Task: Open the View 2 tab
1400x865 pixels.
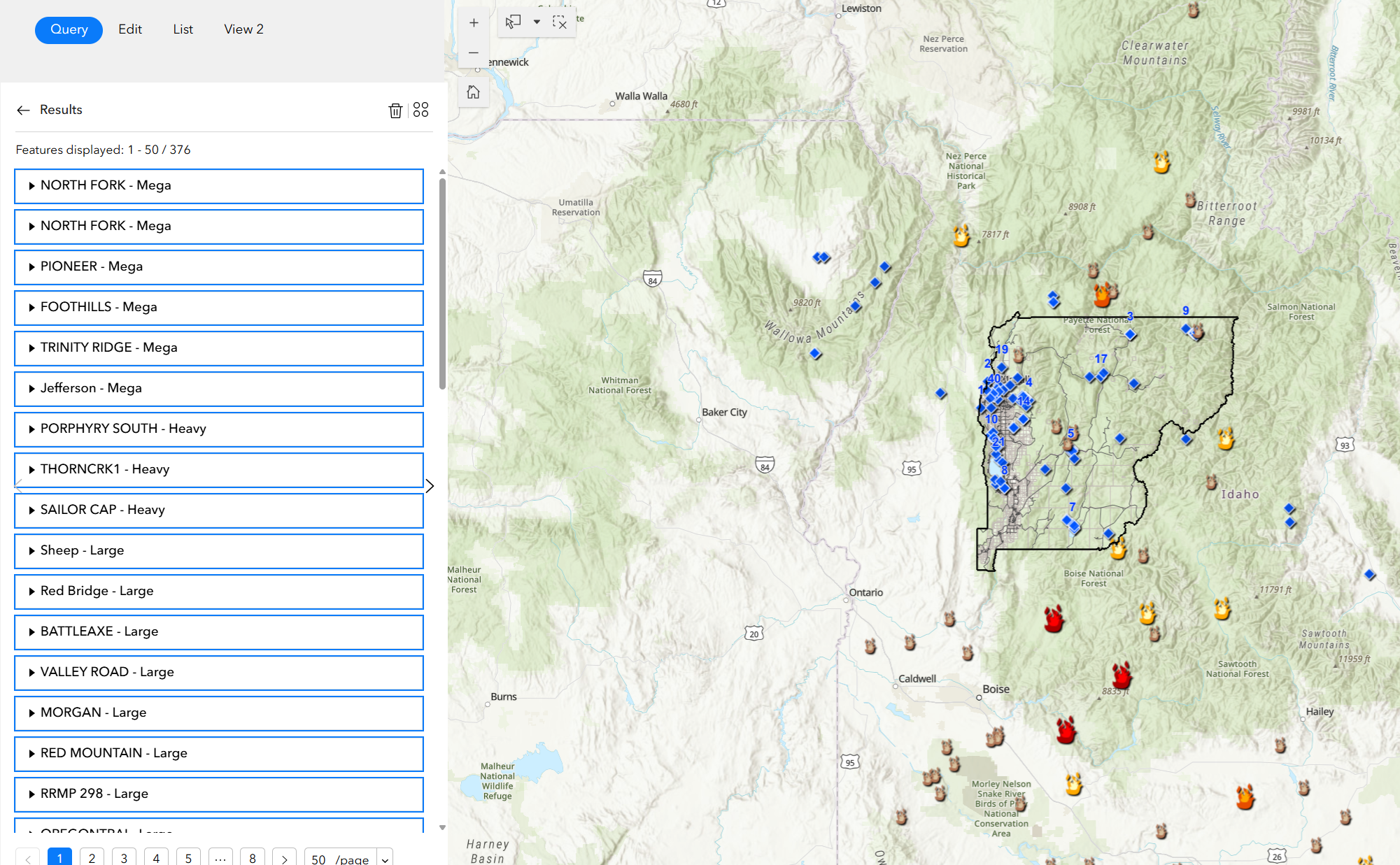Action: point(243,29)
